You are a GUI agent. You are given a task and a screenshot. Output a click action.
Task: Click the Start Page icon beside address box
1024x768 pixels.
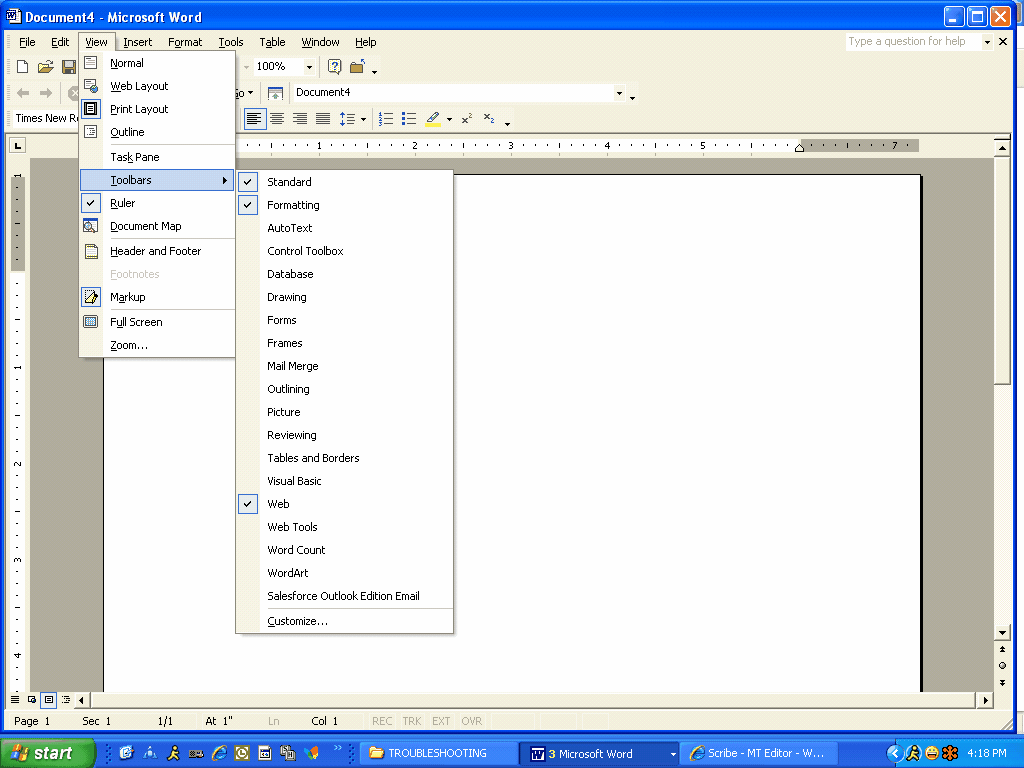(276, 93)
